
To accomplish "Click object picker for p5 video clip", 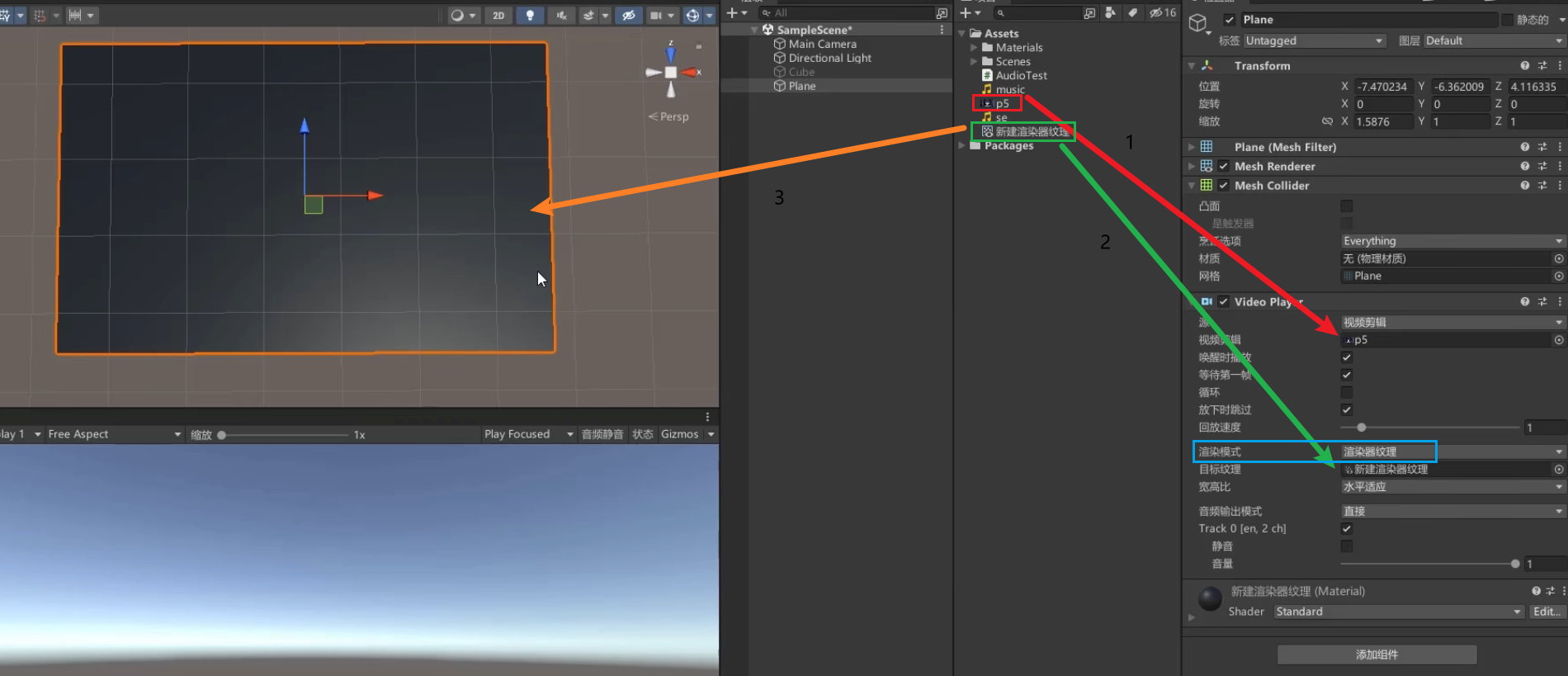I will [1559, 340].
